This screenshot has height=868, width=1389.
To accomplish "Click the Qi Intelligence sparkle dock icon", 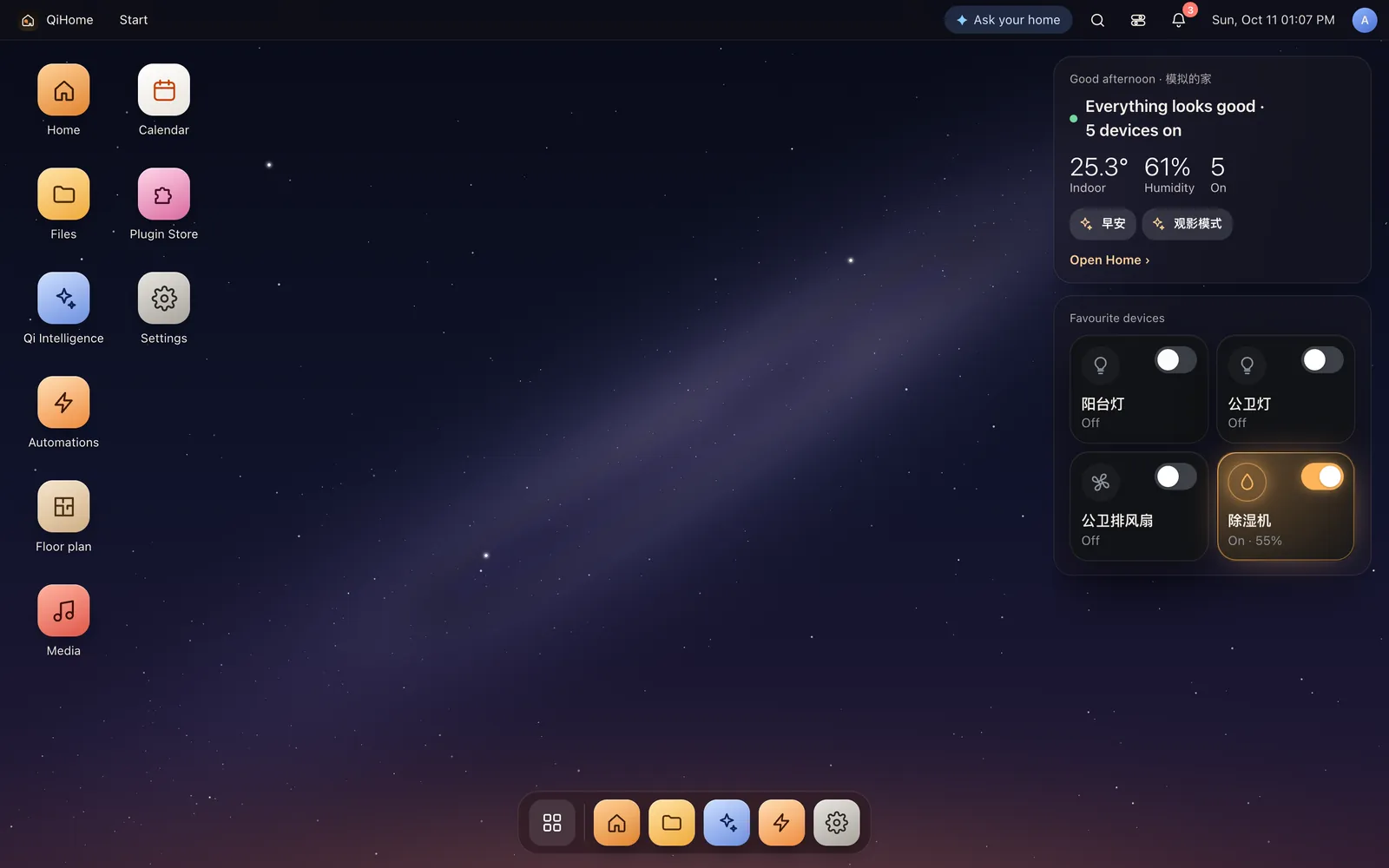I will point(727,822).
